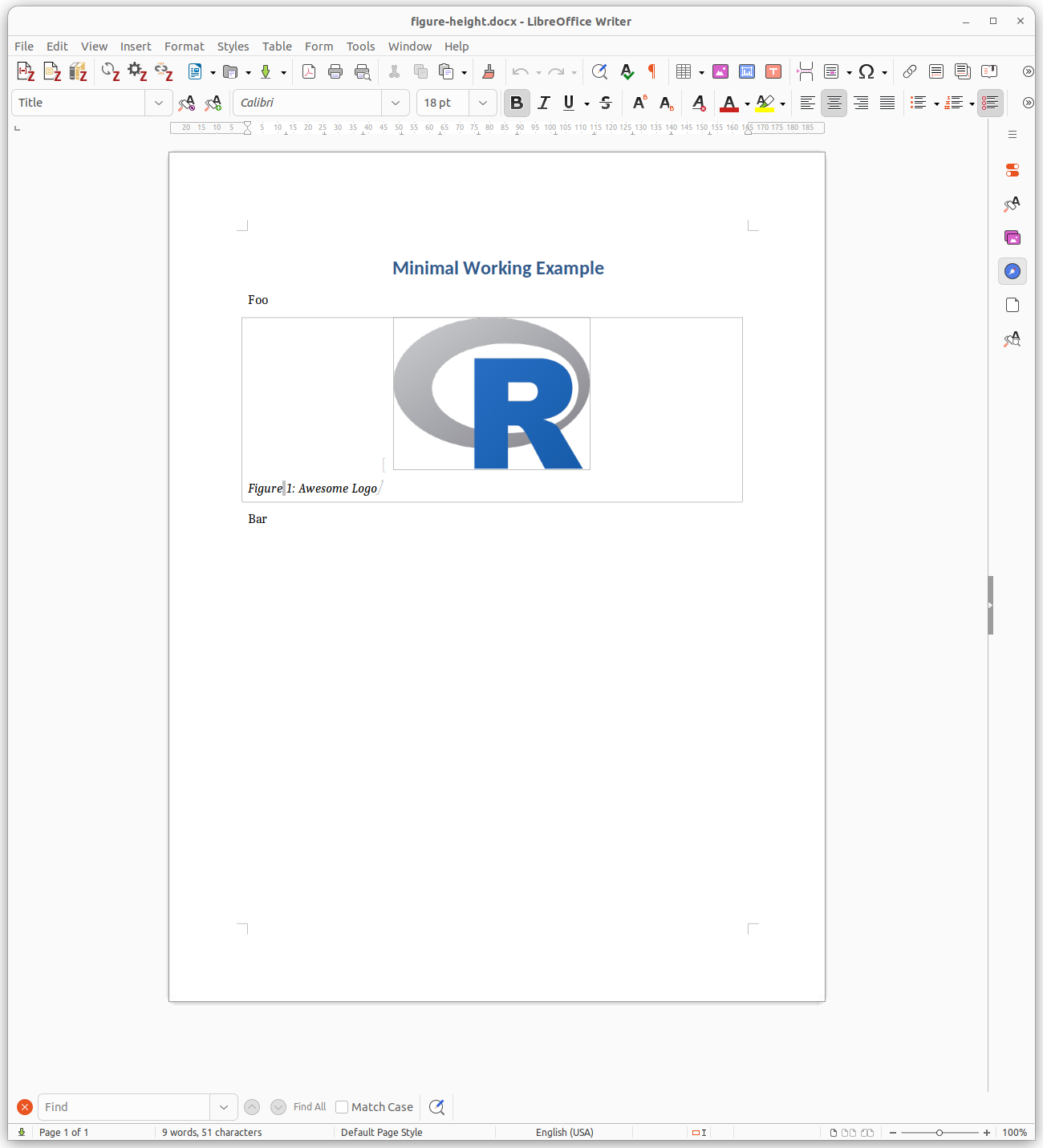Run the spelling check icon
Viewport: 1043px width, 1148px height.
627,72
